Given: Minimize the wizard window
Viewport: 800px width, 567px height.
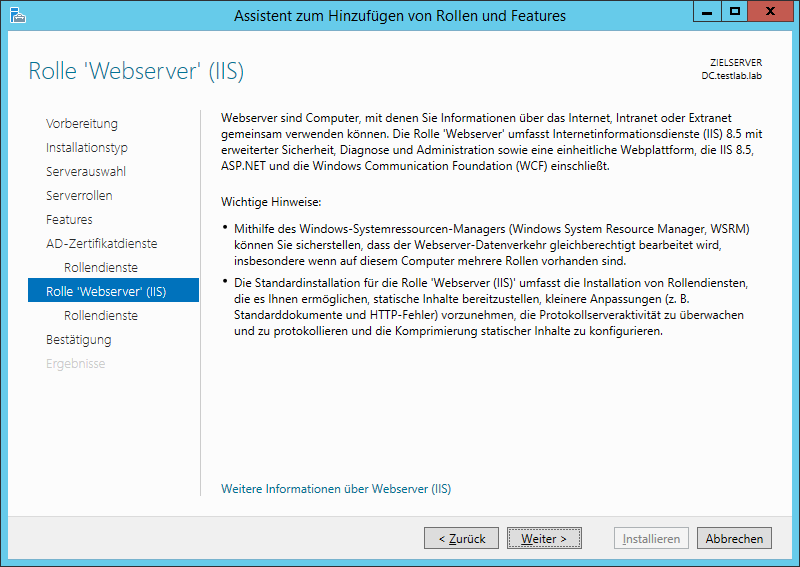Looking at the screenshot, I should pos(707,12).
